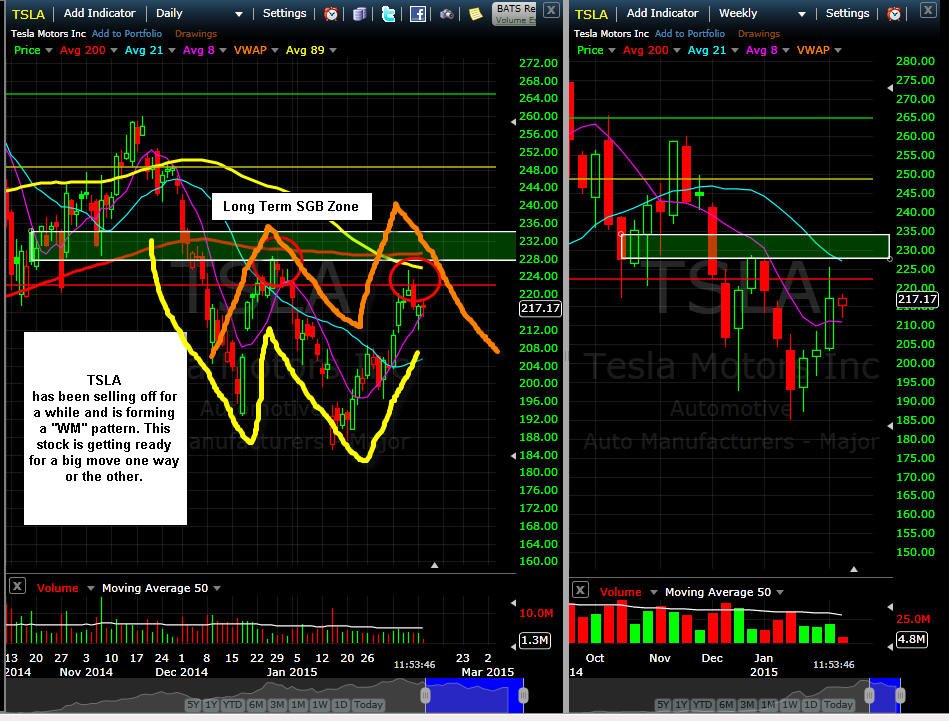Click the camera snapshot icon

(447, 13)
